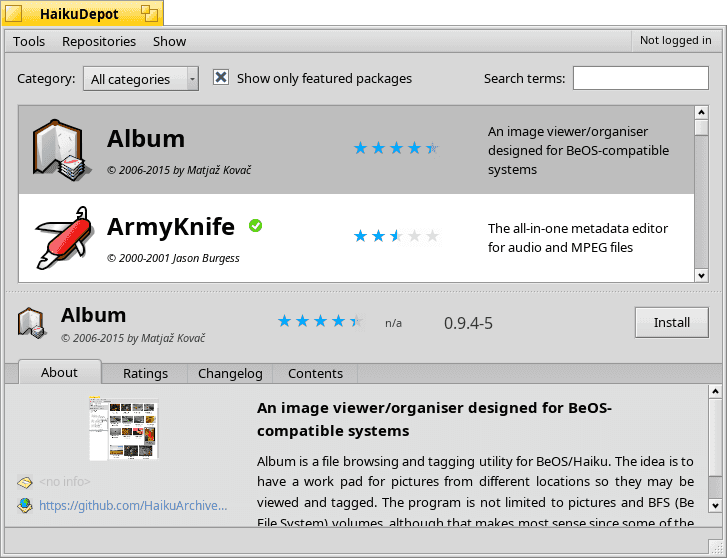Switch to the Changelog tab
727x558 pixels.
230,373
